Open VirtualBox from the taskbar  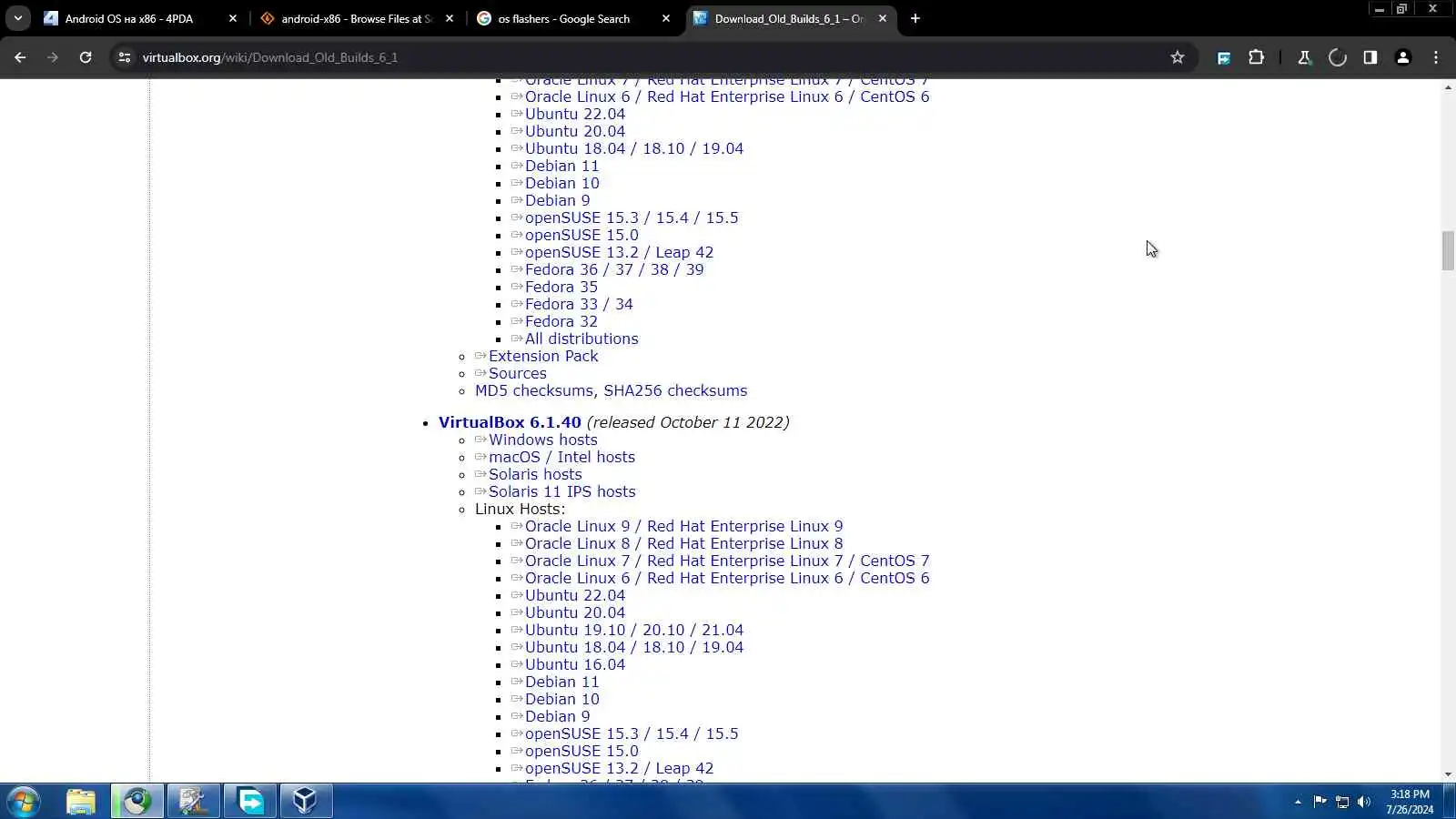(x=306, y=802)
